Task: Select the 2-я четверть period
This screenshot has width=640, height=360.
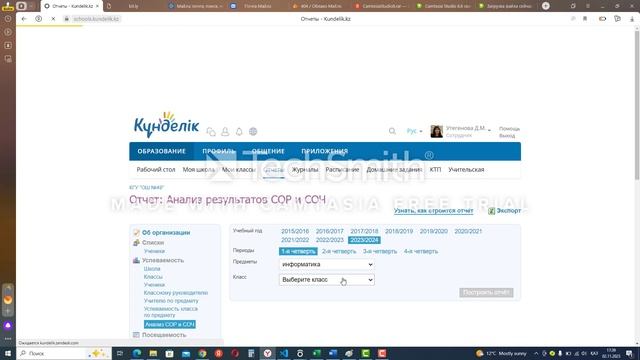Action: click(339, 251)
